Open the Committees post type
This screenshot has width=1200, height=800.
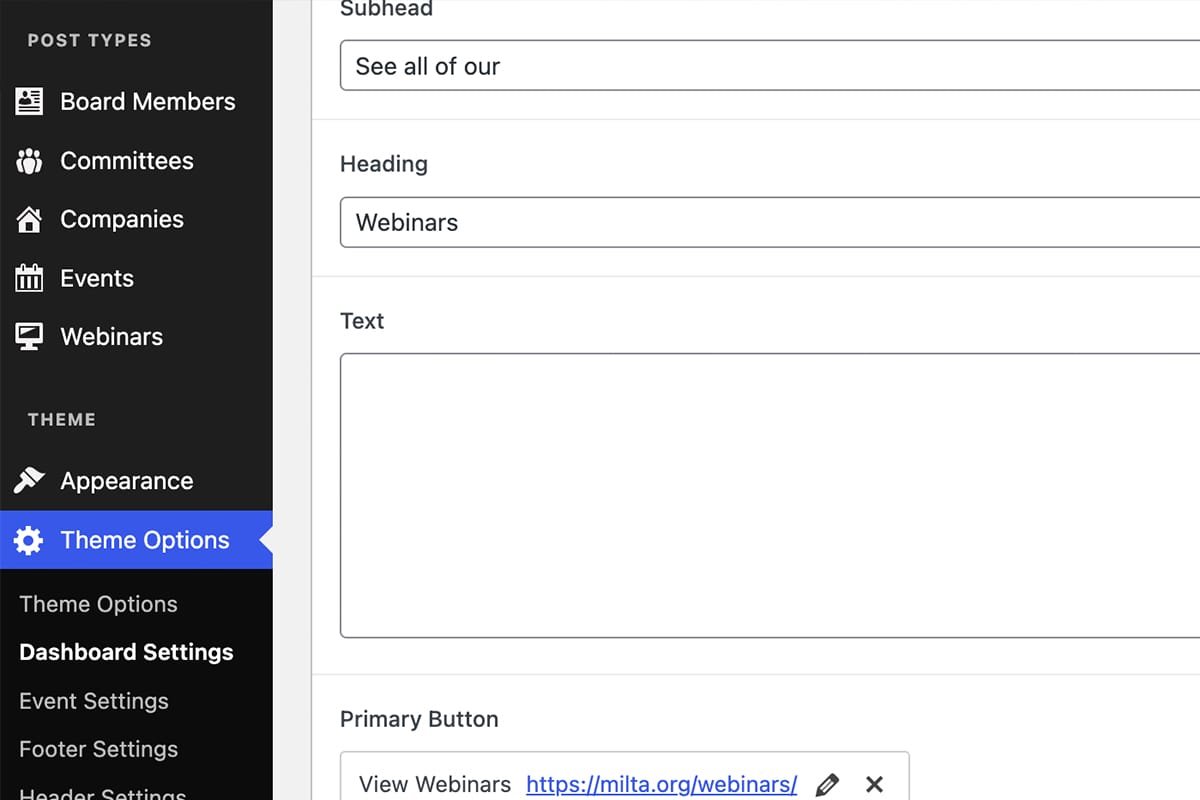pos(127,161)
